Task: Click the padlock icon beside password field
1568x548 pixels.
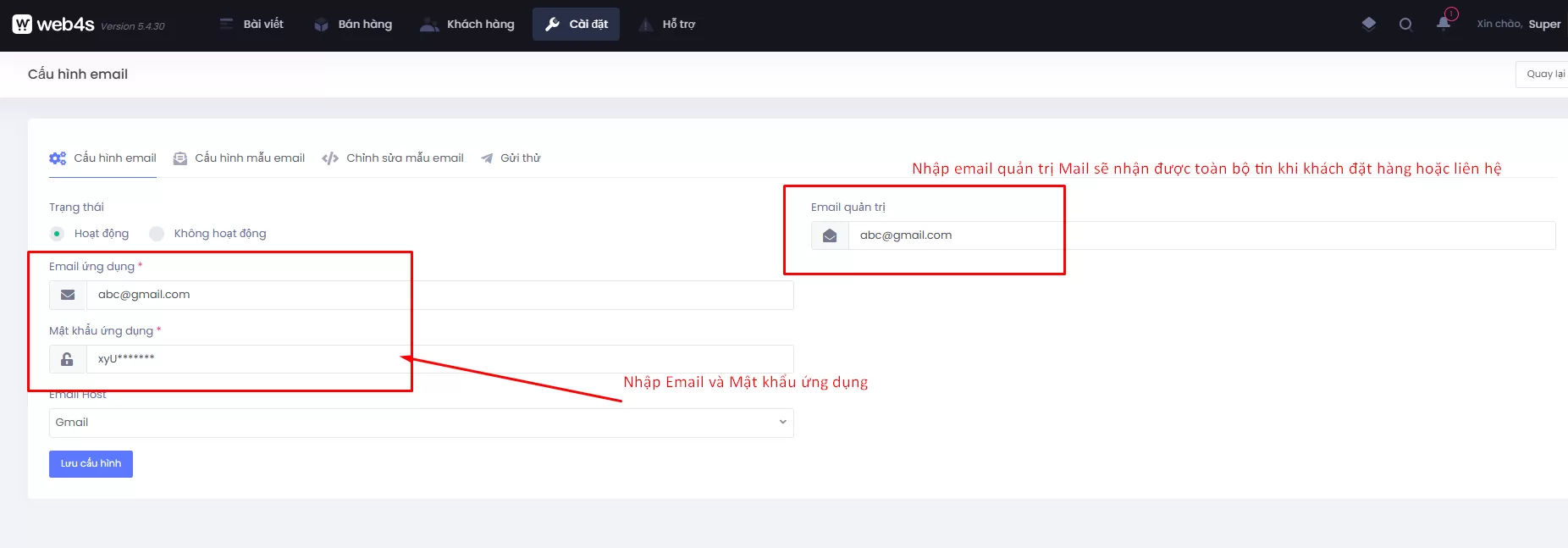Action: coord(68,359)
